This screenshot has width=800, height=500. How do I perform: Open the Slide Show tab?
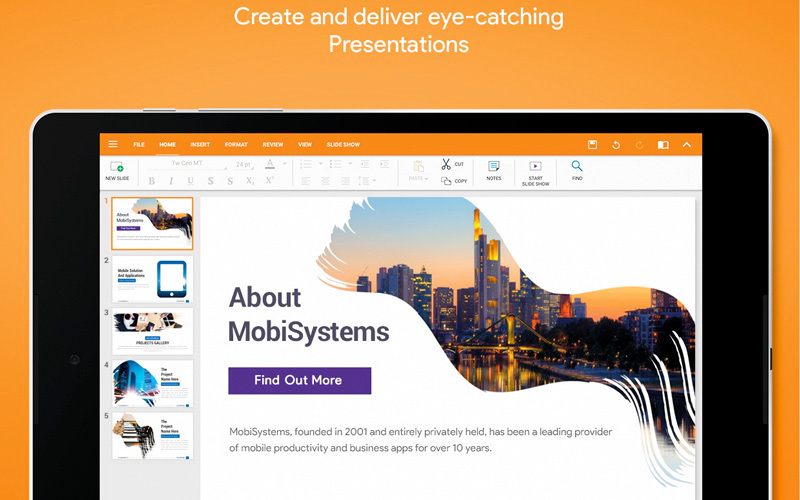pos(343,145)
